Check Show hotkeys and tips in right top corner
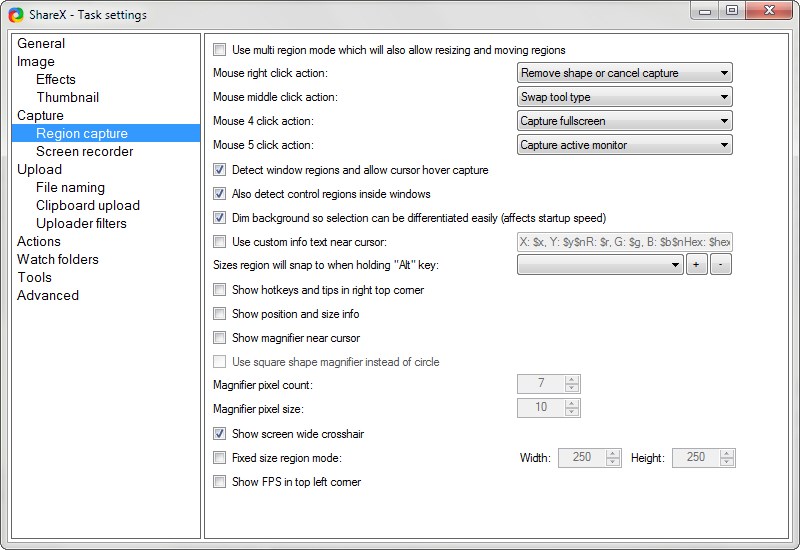Viewport: 800px width, 550px height. (219, 289)
